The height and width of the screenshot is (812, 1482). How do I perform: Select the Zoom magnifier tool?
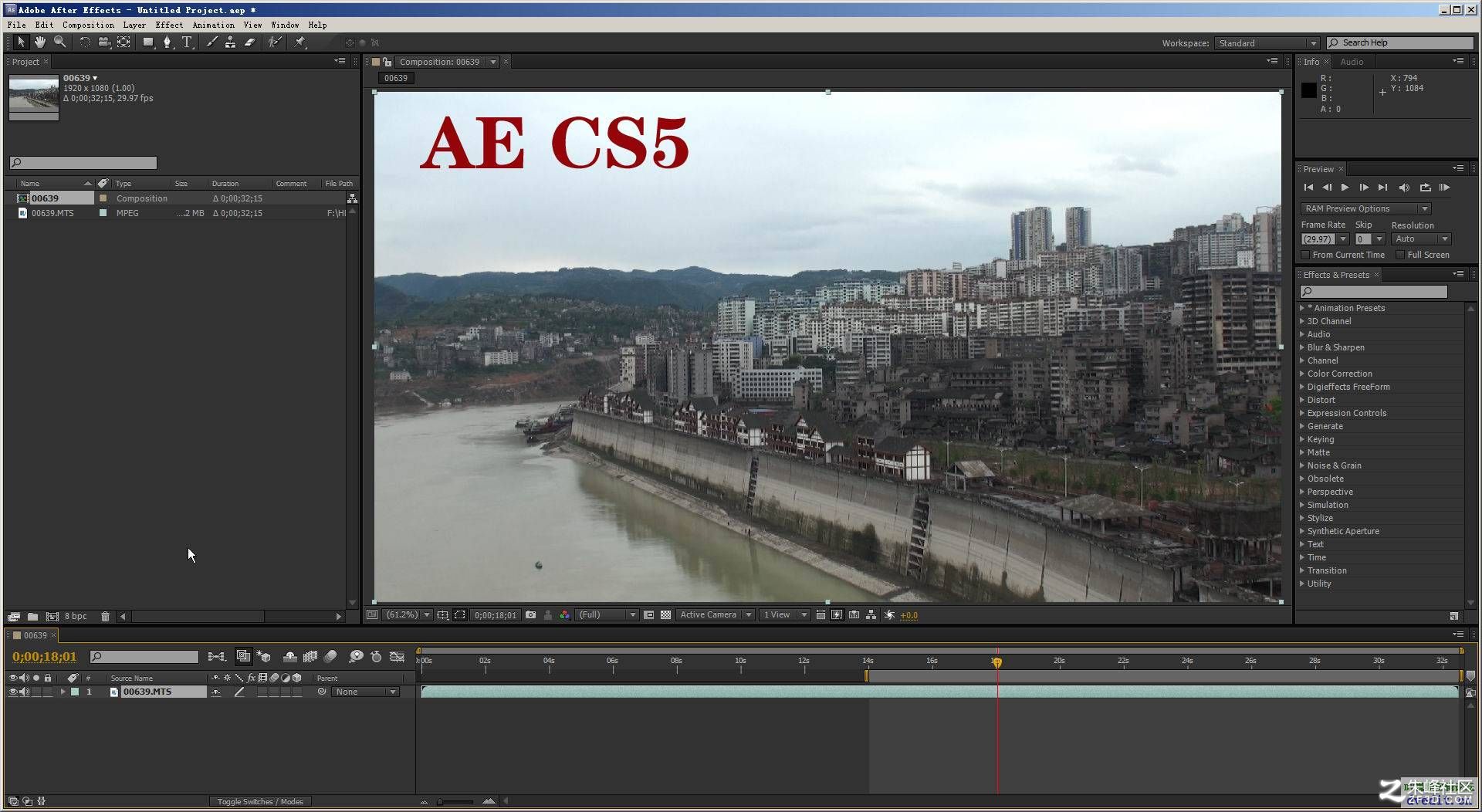(x=59, y=42)
